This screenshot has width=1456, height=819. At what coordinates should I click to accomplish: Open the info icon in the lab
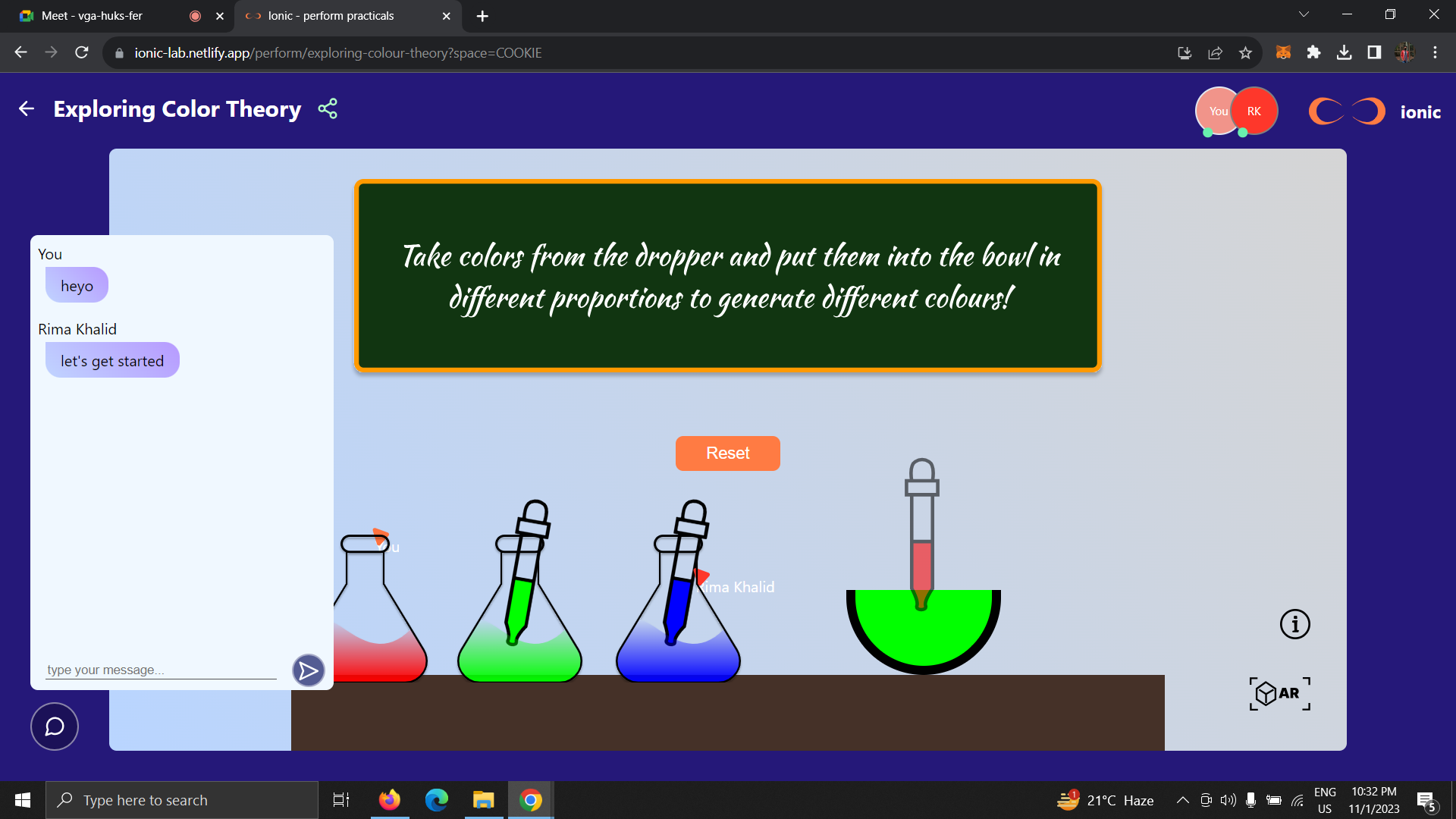[x=1294, y=624]
